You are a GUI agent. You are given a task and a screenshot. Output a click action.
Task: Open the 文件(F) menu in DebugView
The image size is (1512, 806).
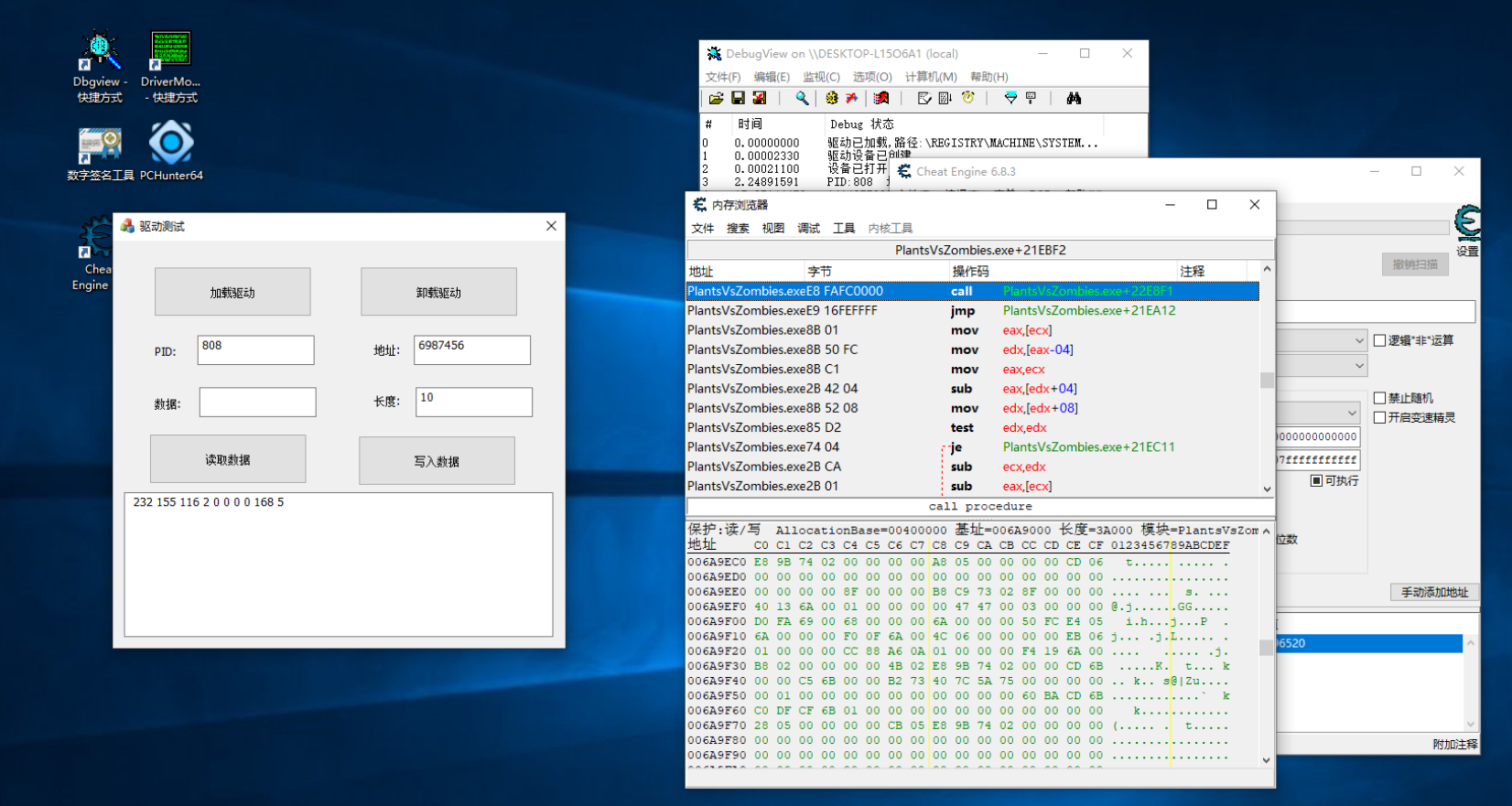pos(723,77)
